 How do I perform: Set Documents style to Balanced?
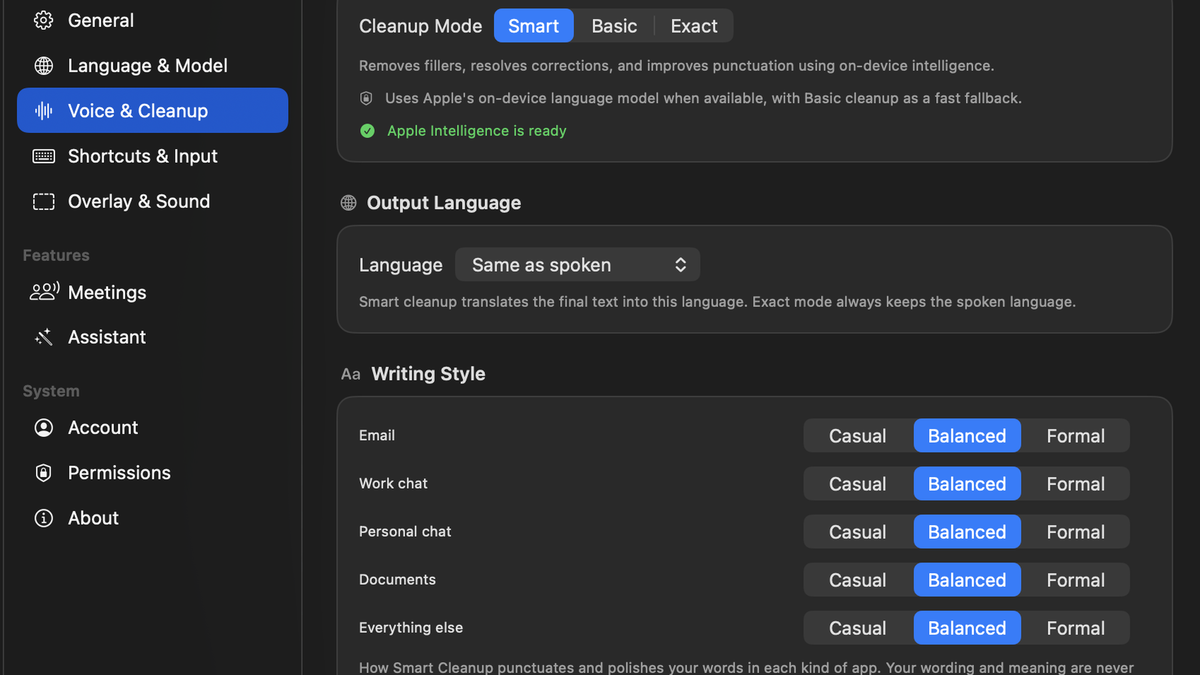967,580
